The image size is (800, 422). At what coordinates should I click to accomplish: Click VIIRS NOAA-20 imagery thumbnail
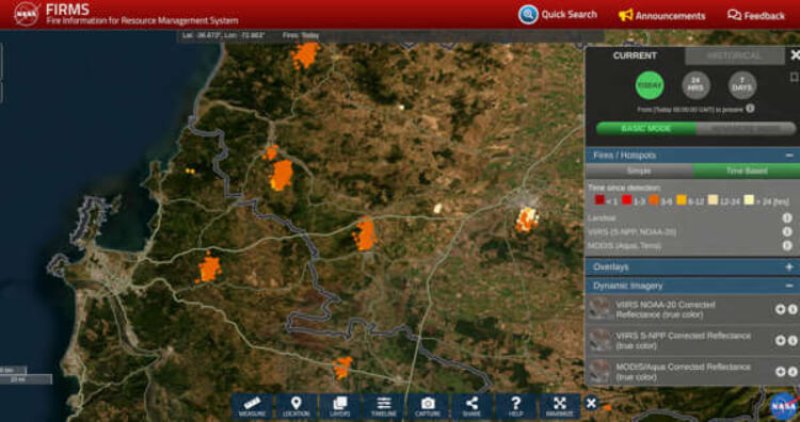599,309
